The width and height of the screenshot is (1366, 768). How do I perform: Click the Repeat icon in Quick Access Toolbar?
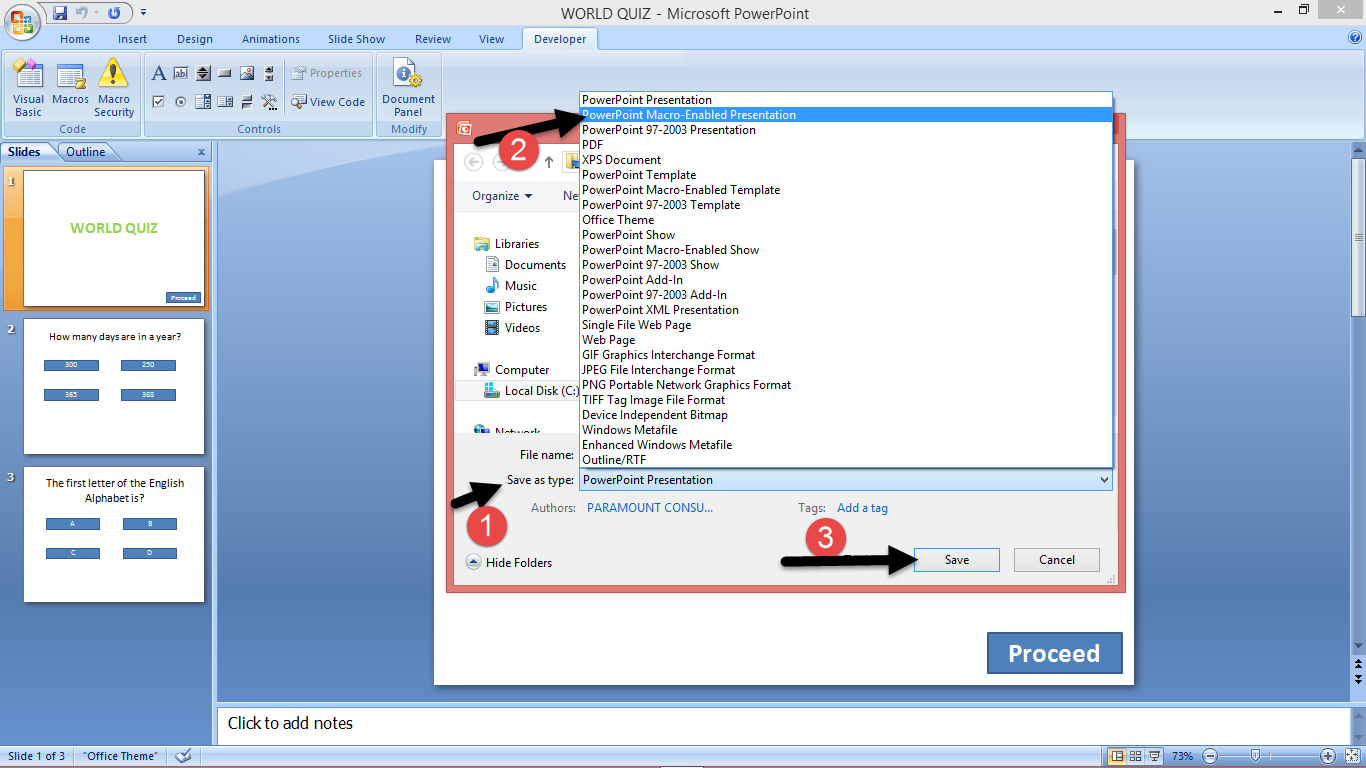pos(113,13)
